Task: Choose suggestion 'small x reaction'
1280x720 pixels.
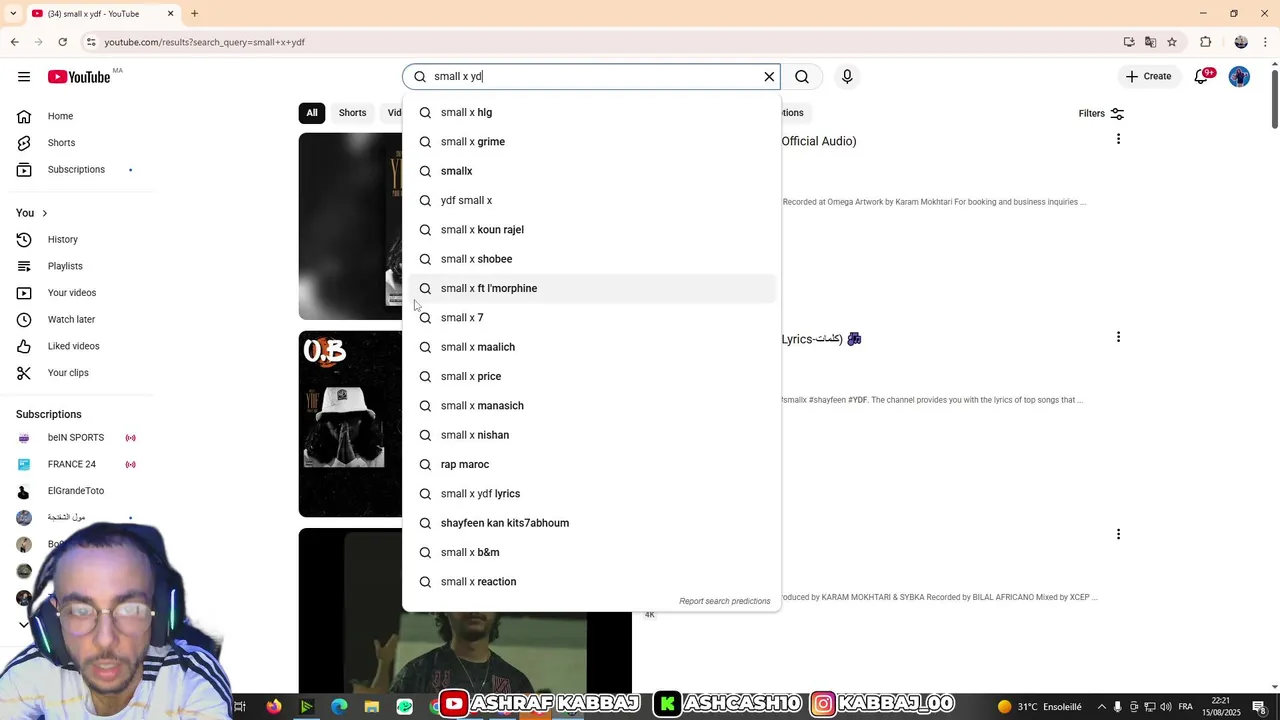Action: tap(592, 582)
